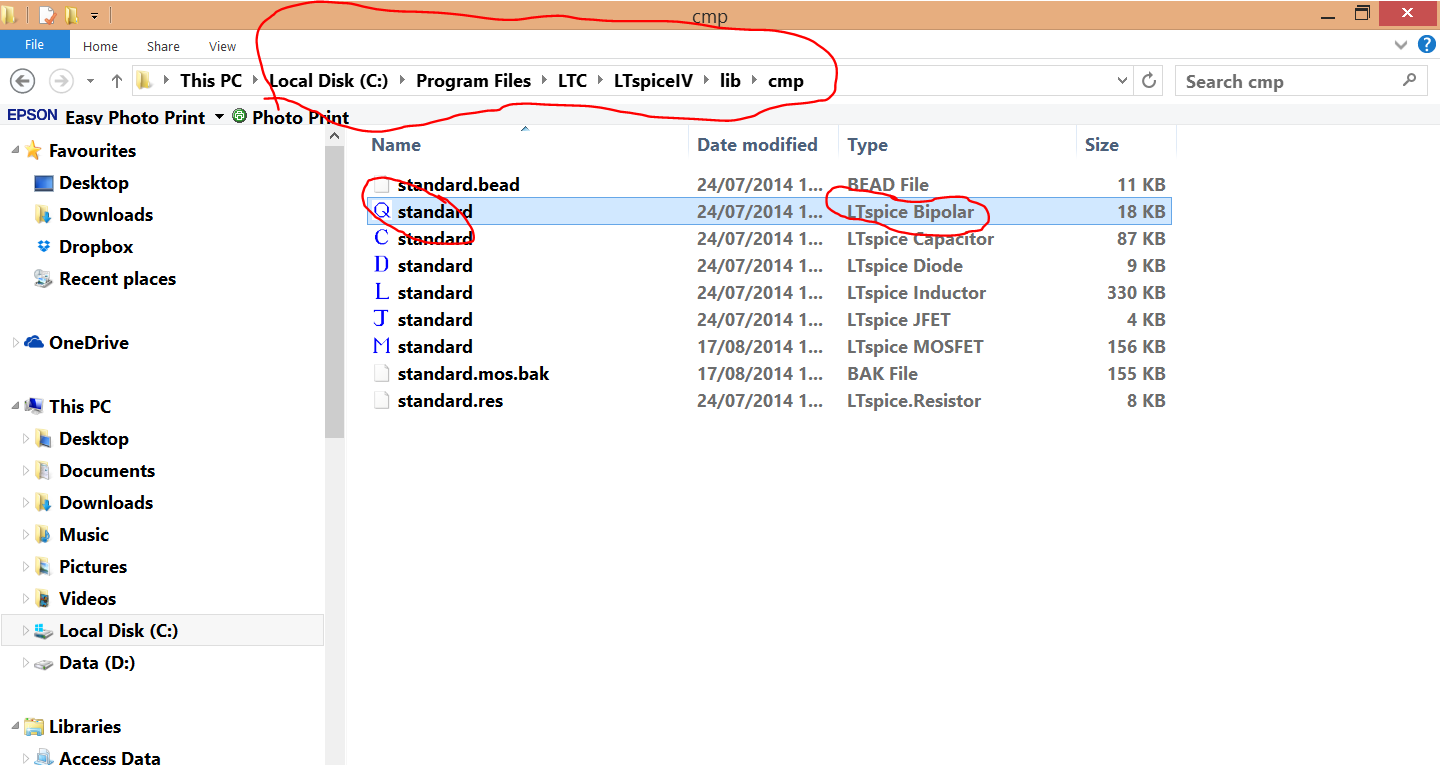Select OneDrive in navigation pane
The width and height of the screenshot is (1440, 765).
[x=89, y=343]
